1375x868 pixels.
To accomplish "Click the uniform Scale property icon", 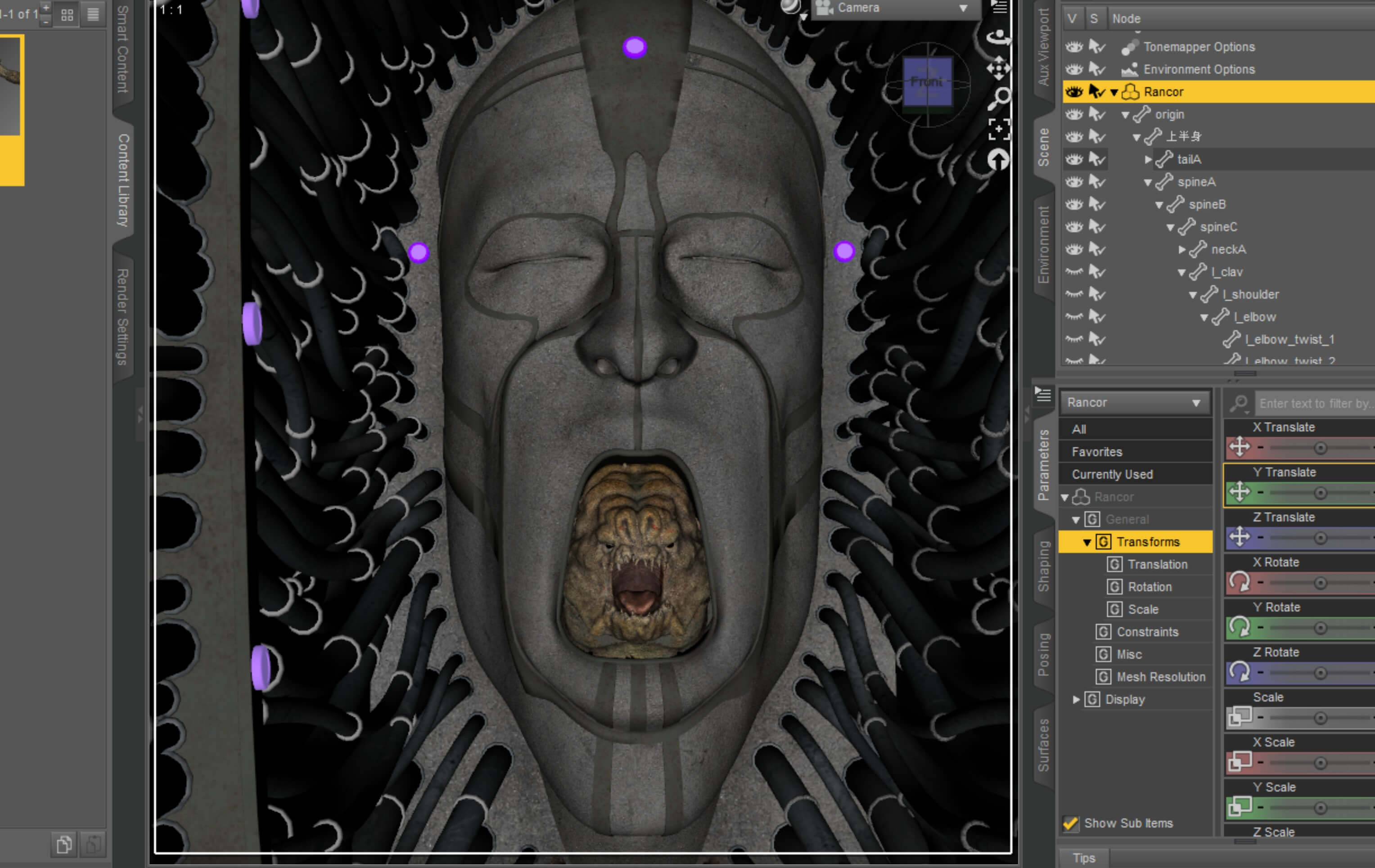I will pos(1239,717).
